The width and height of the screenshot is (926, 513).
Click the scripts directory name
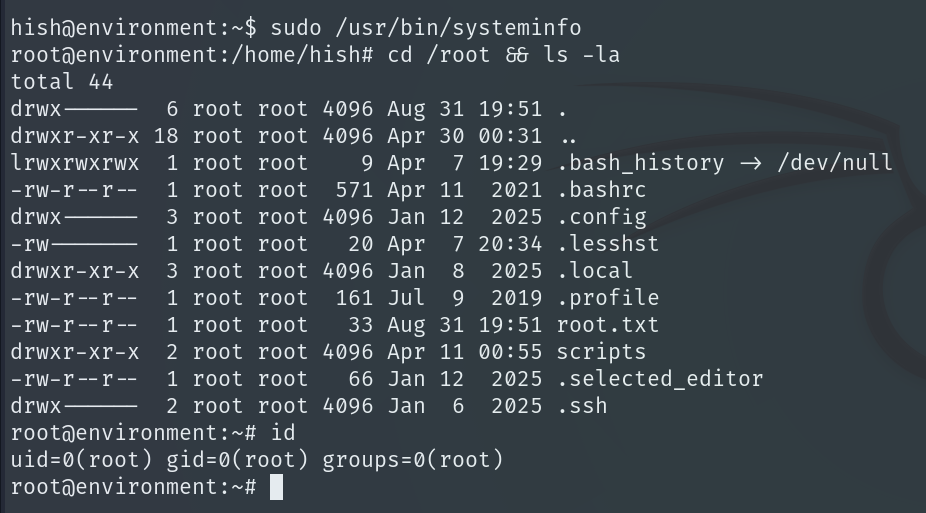coord(602,352)
